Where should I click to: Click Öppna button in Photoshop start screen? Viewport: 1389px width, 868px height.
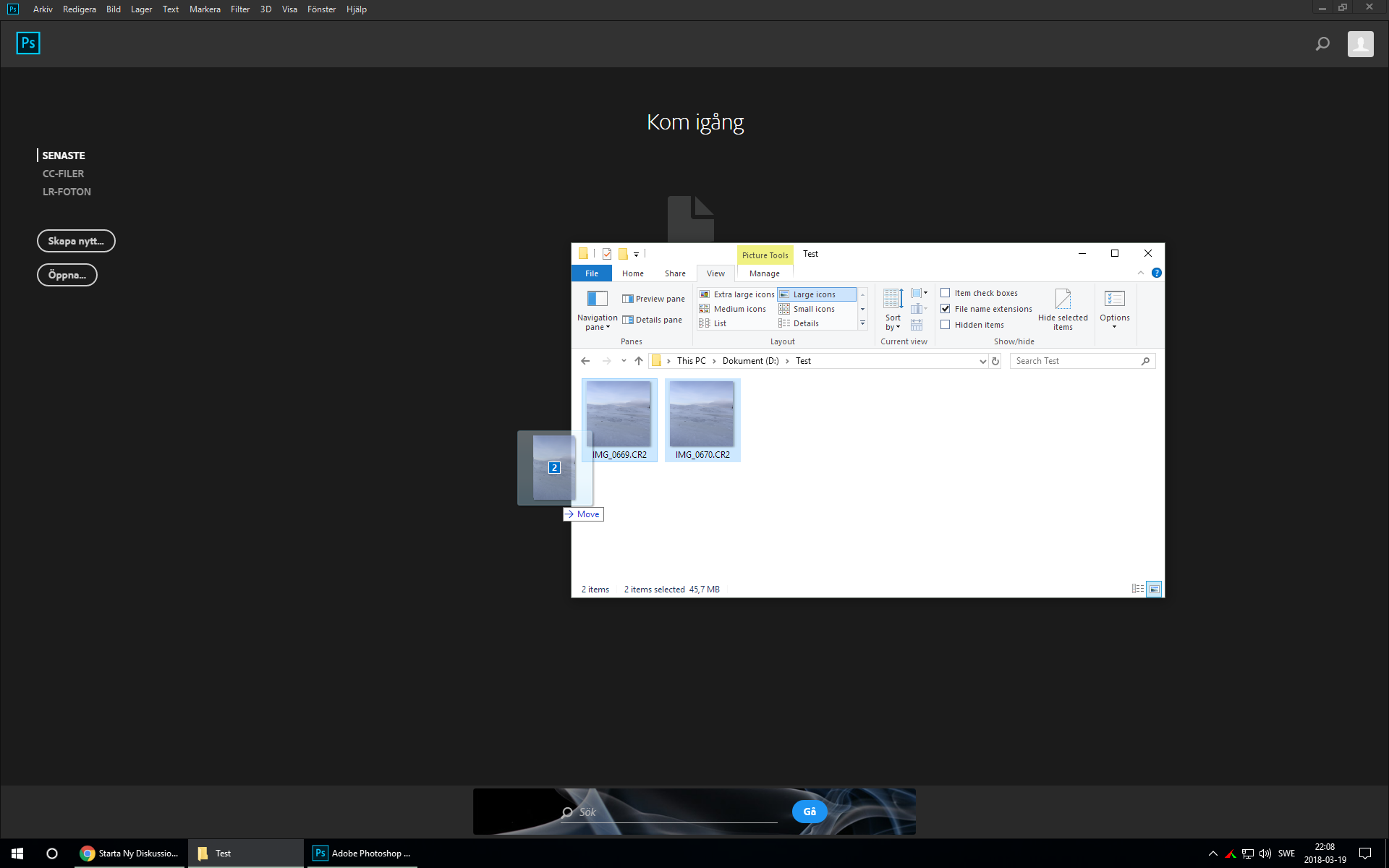coord(66,275)
